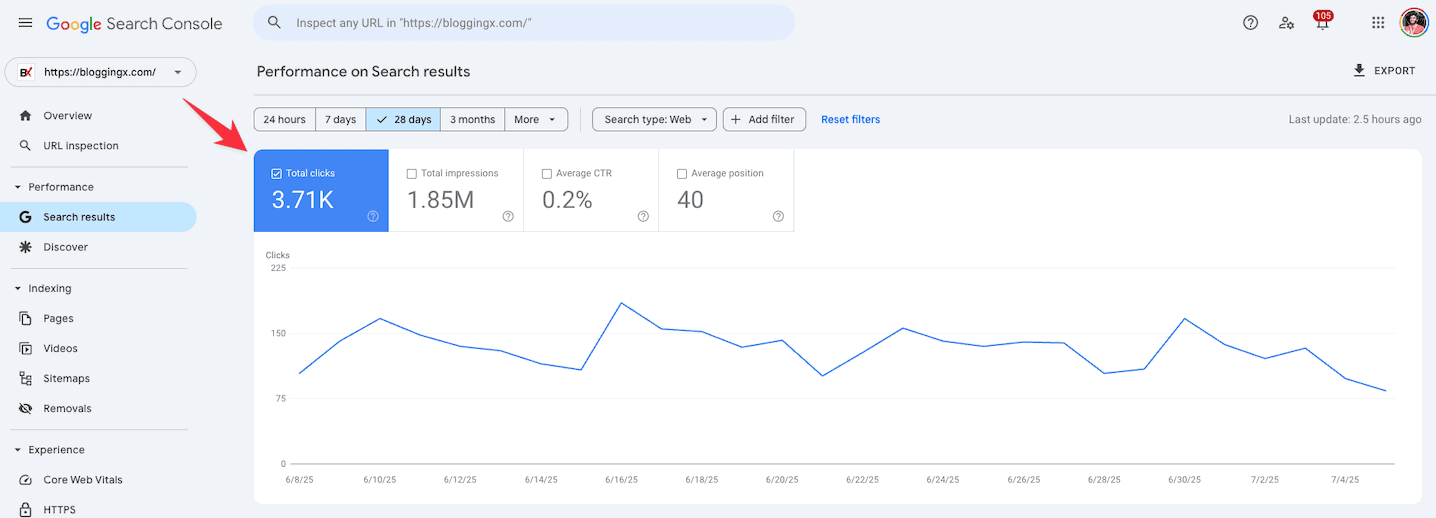Open Users and settings icon
The image size is (1436, 518).
pos(1287,23)
